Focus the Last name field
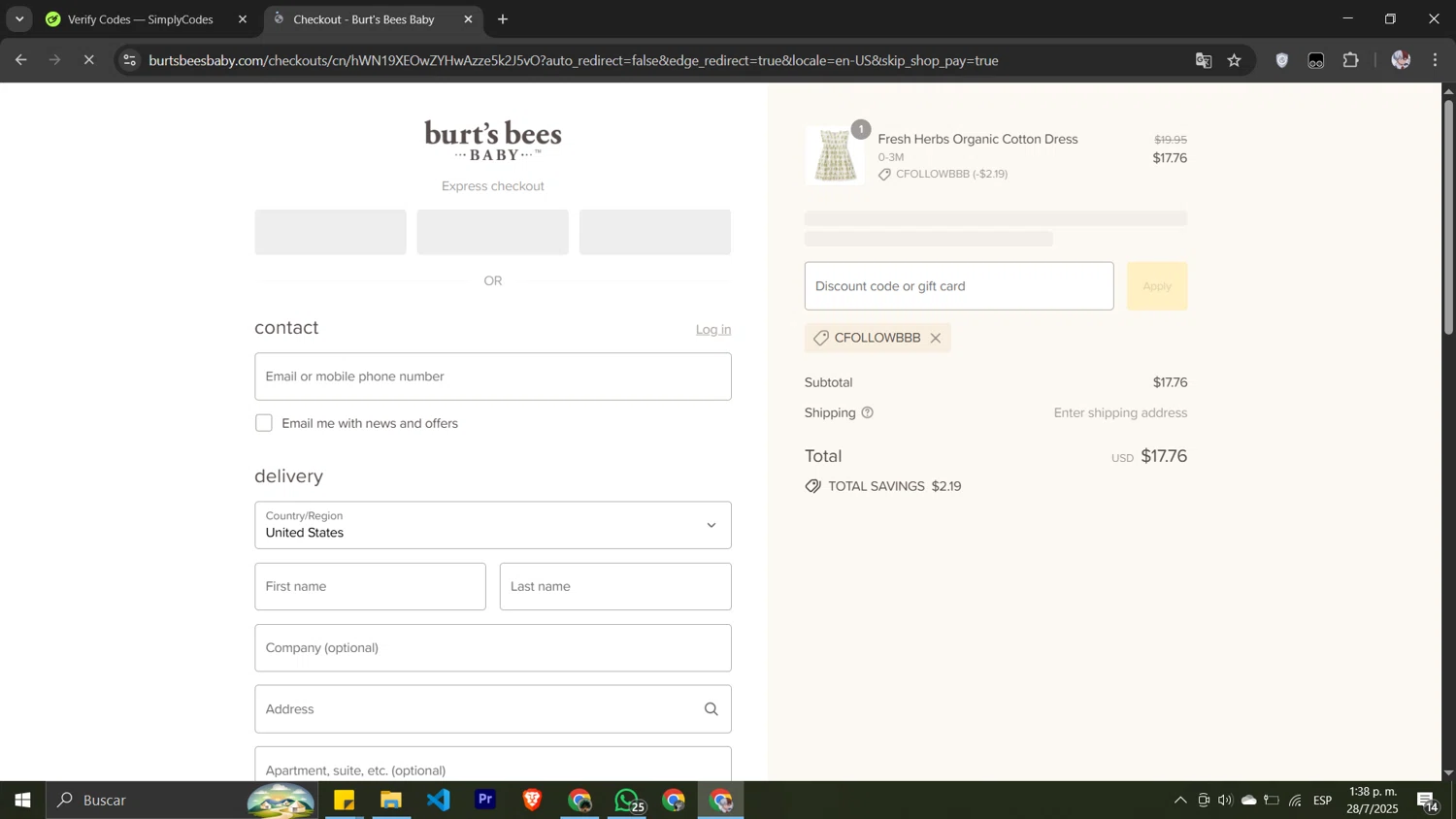Screen dimensions: 1456x819 tap(615, 586)
